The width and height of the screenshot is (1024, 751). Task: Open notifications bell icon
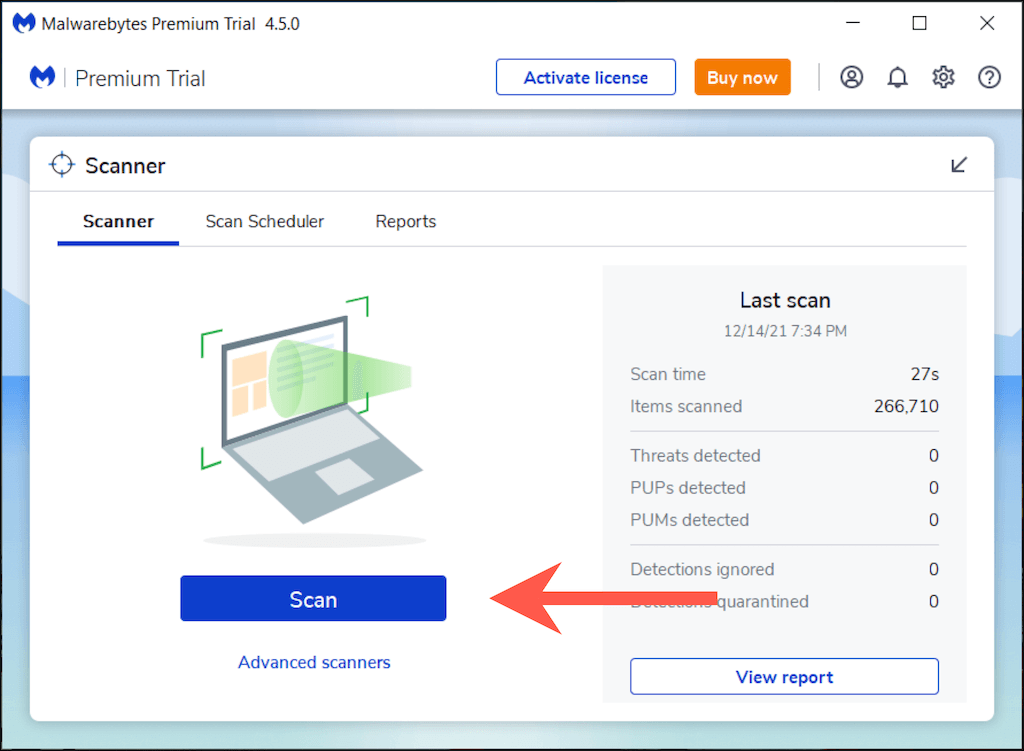[897, 77]
